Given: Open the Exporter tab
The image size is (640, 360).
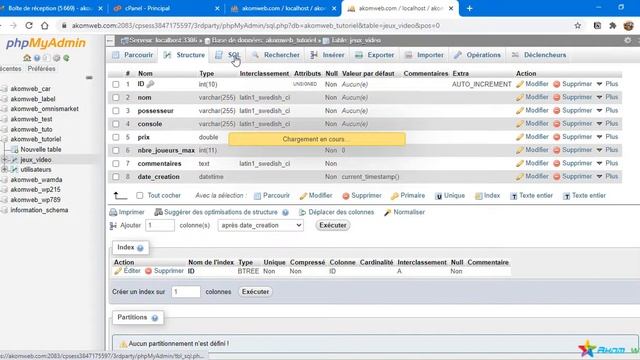Looking at the screenshot, I should click(375, 55).
